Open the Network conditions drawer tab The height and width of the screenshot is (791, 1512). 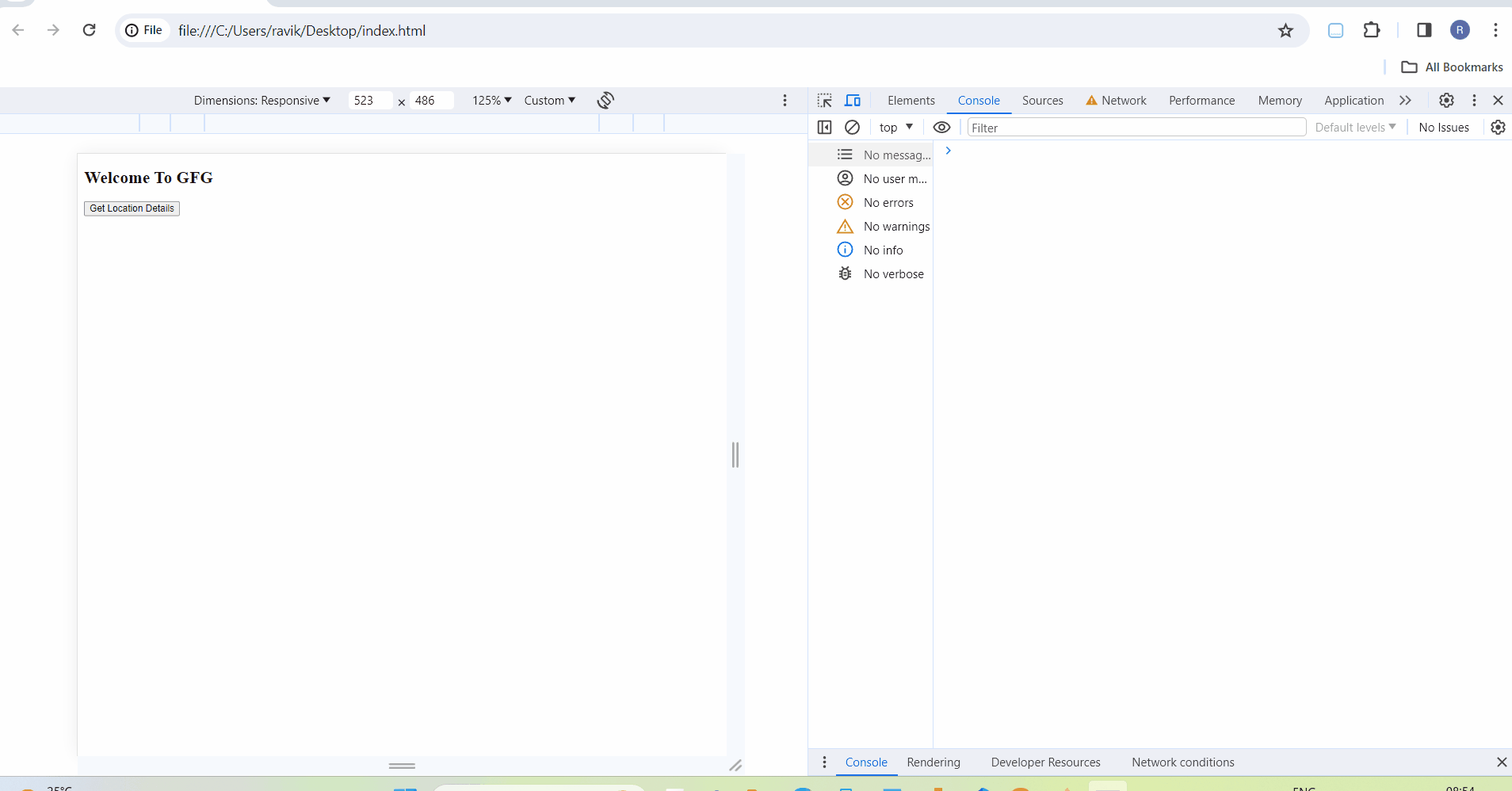[1182, 762]
